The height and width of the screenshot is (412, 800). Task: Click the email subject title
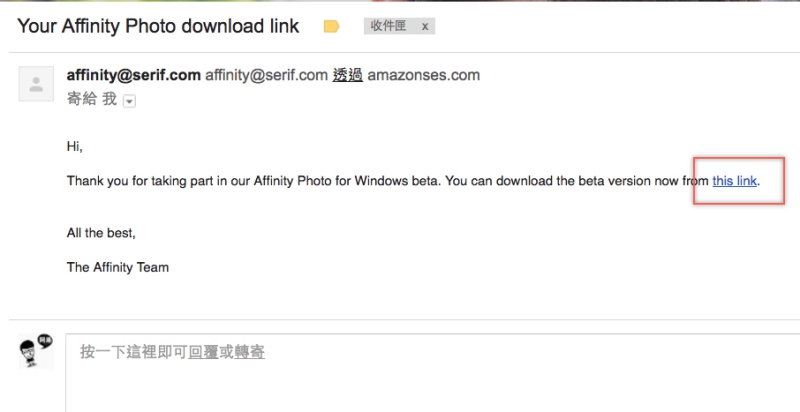pyautogui.click(x=158, y=26)
